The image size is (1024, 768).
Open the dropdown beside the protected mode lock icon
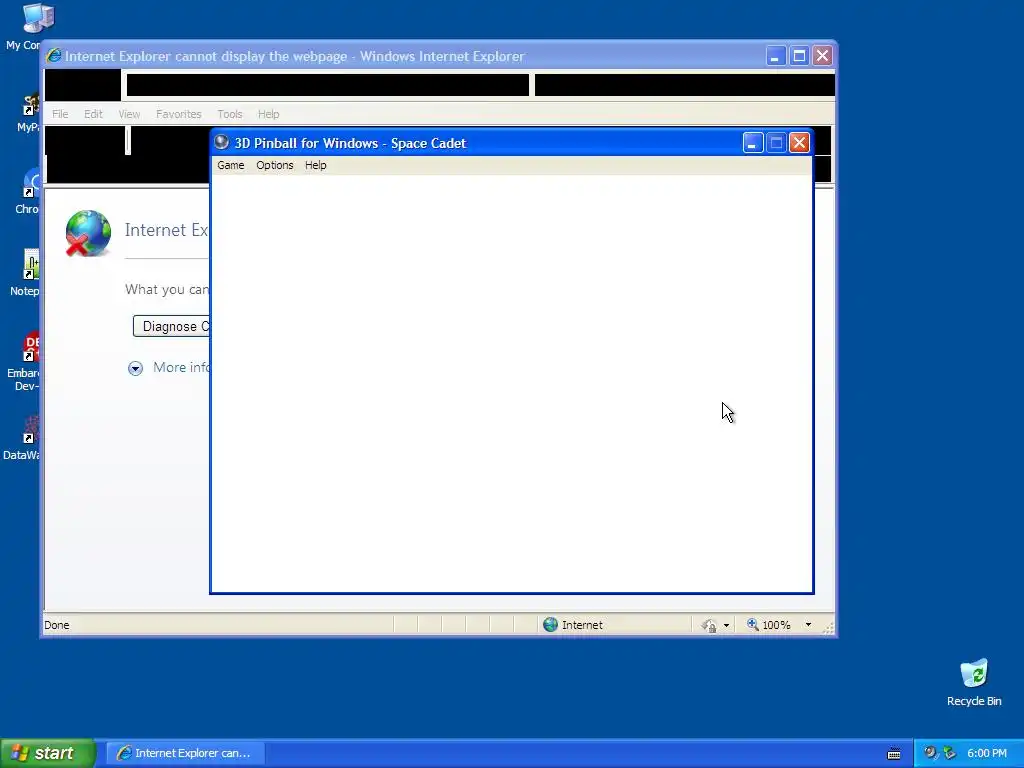point(726,626)
